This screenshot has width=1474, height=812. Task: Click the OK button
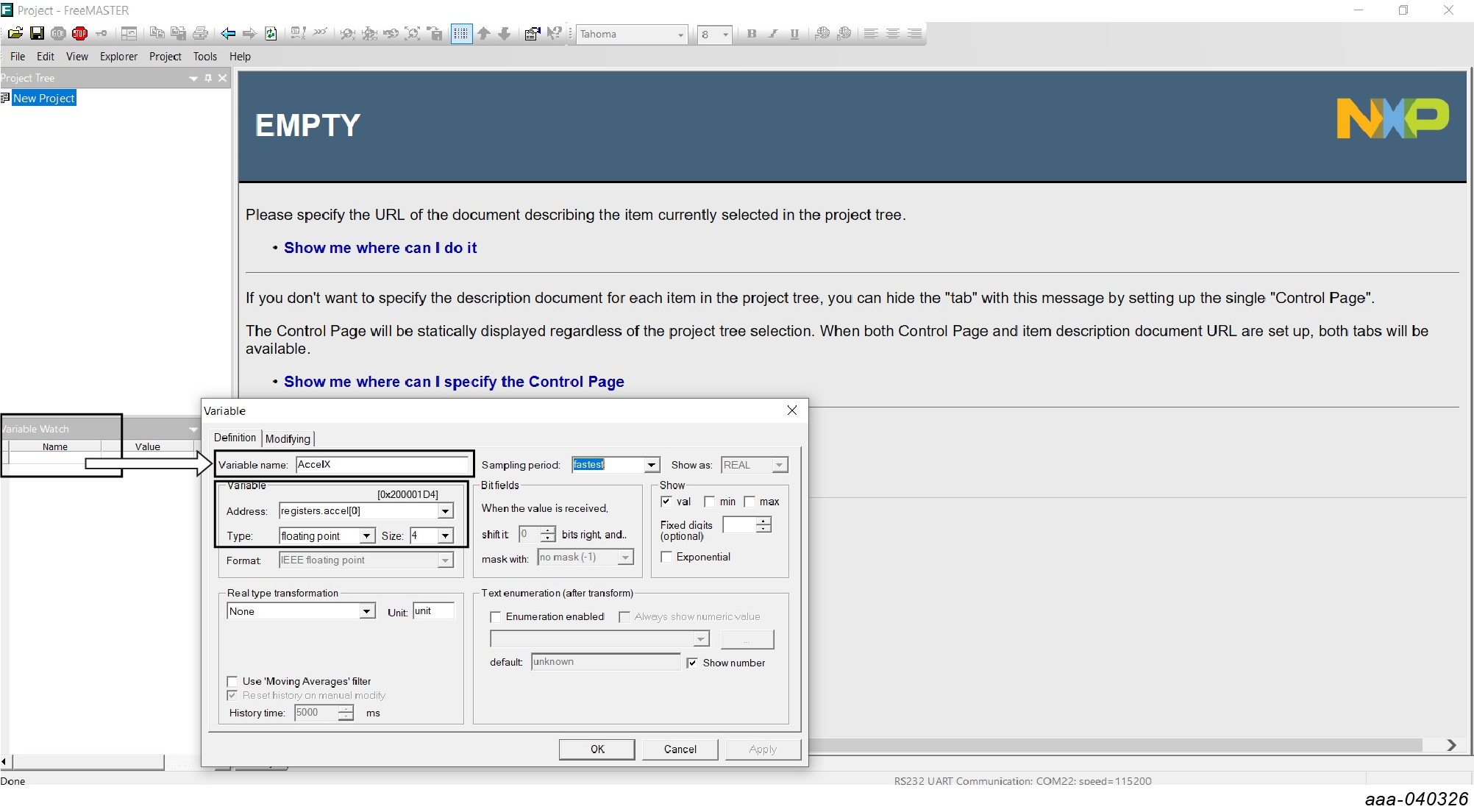[x=597, y=749]
